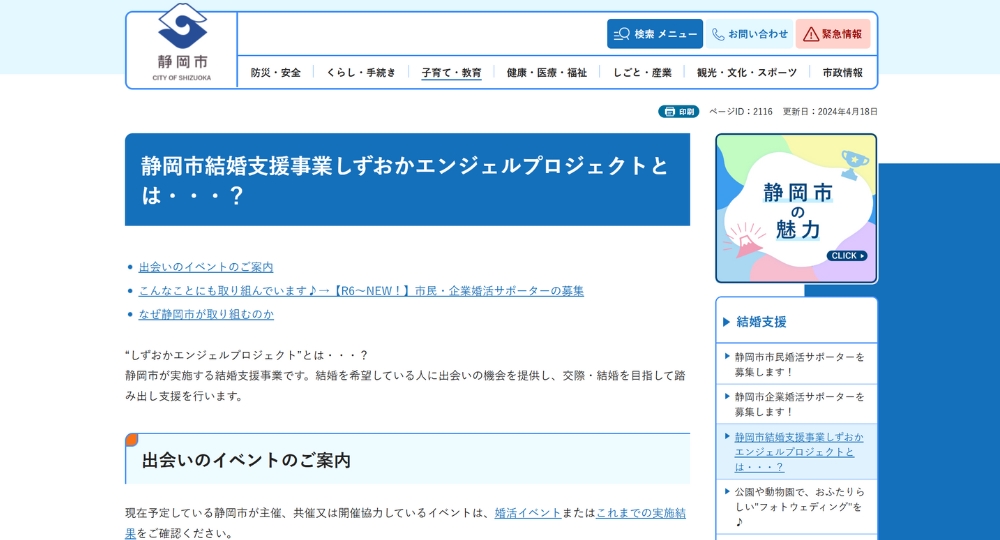Open 静岡市市民婚活サポーター sidebar item

coord(799,364)
